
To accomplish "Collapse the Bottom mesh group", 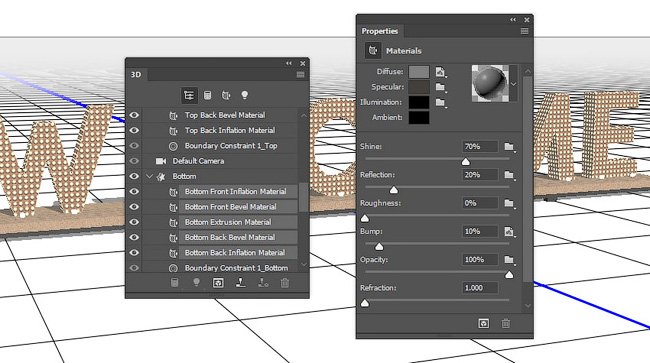I will pyautogui.click(x=149, y=177).
